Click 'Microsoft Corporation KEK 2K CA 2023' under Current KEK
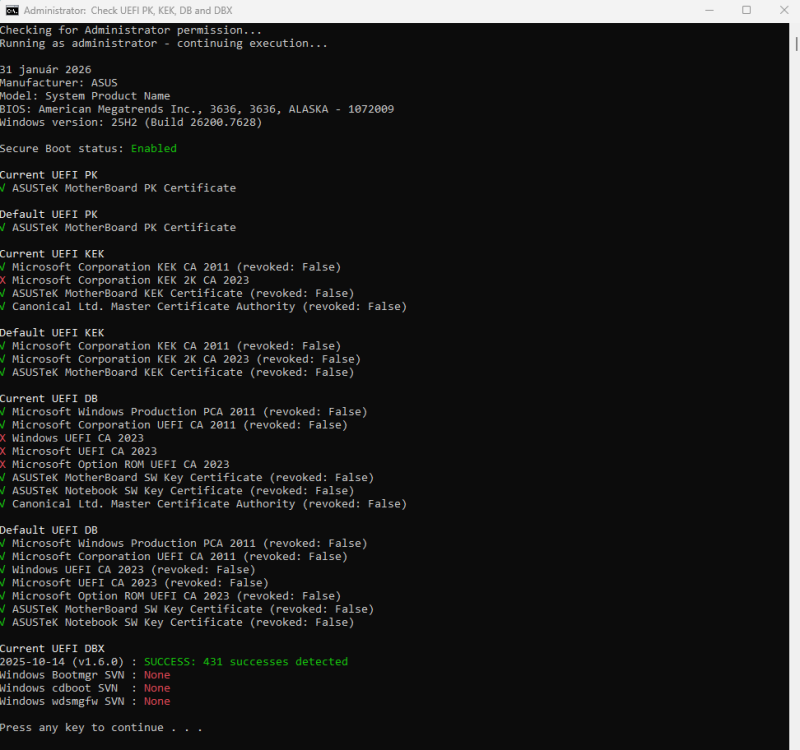Screen dimensions: 800x750 (131, 280)
